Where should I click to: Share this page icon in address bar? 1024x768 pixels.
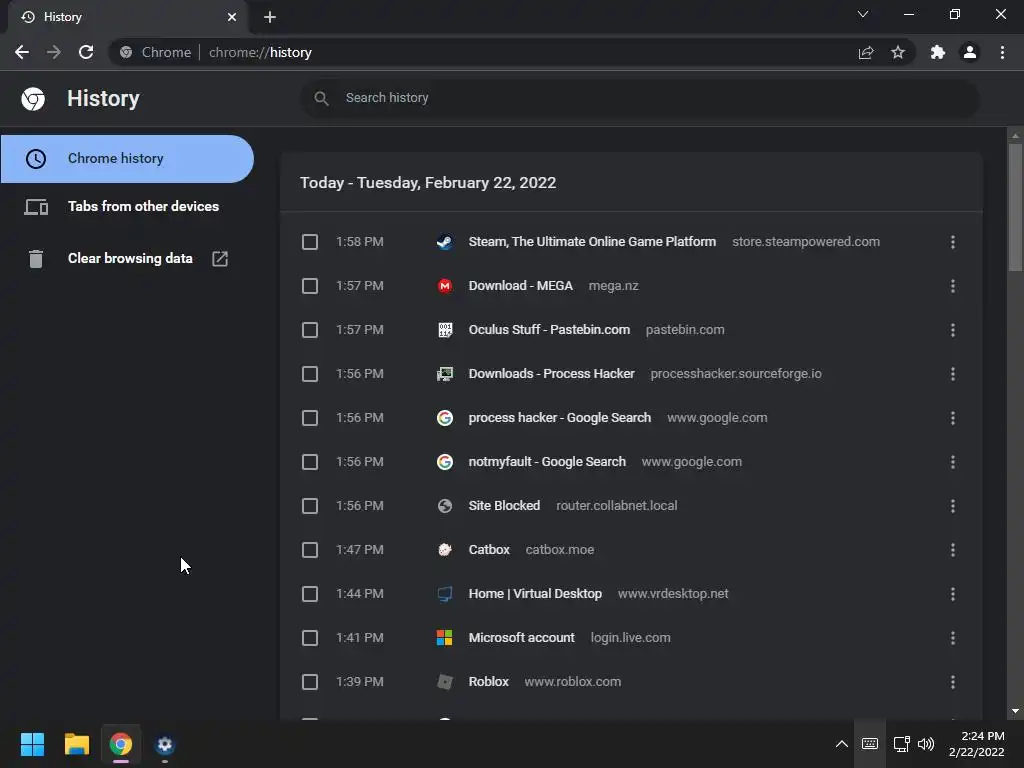tap(866, 52)
